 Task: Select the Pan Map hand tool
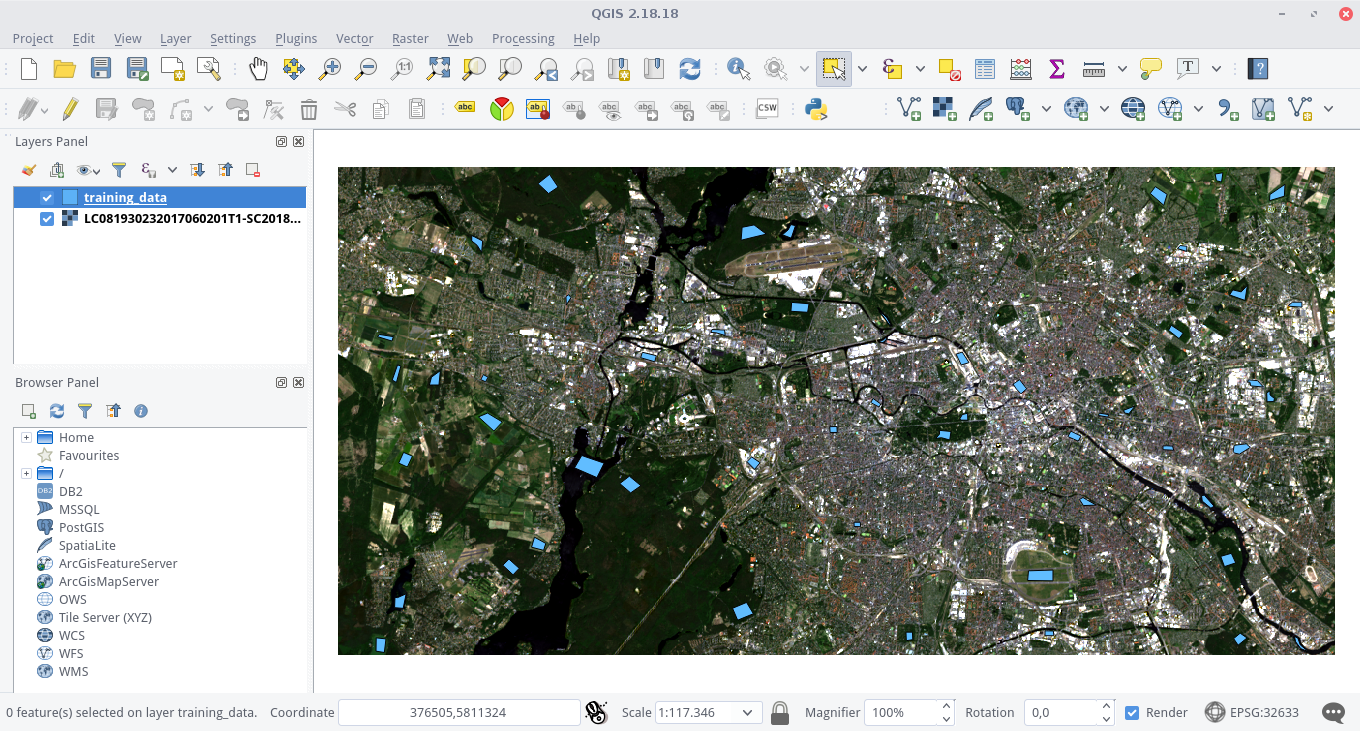pos(258,69)
